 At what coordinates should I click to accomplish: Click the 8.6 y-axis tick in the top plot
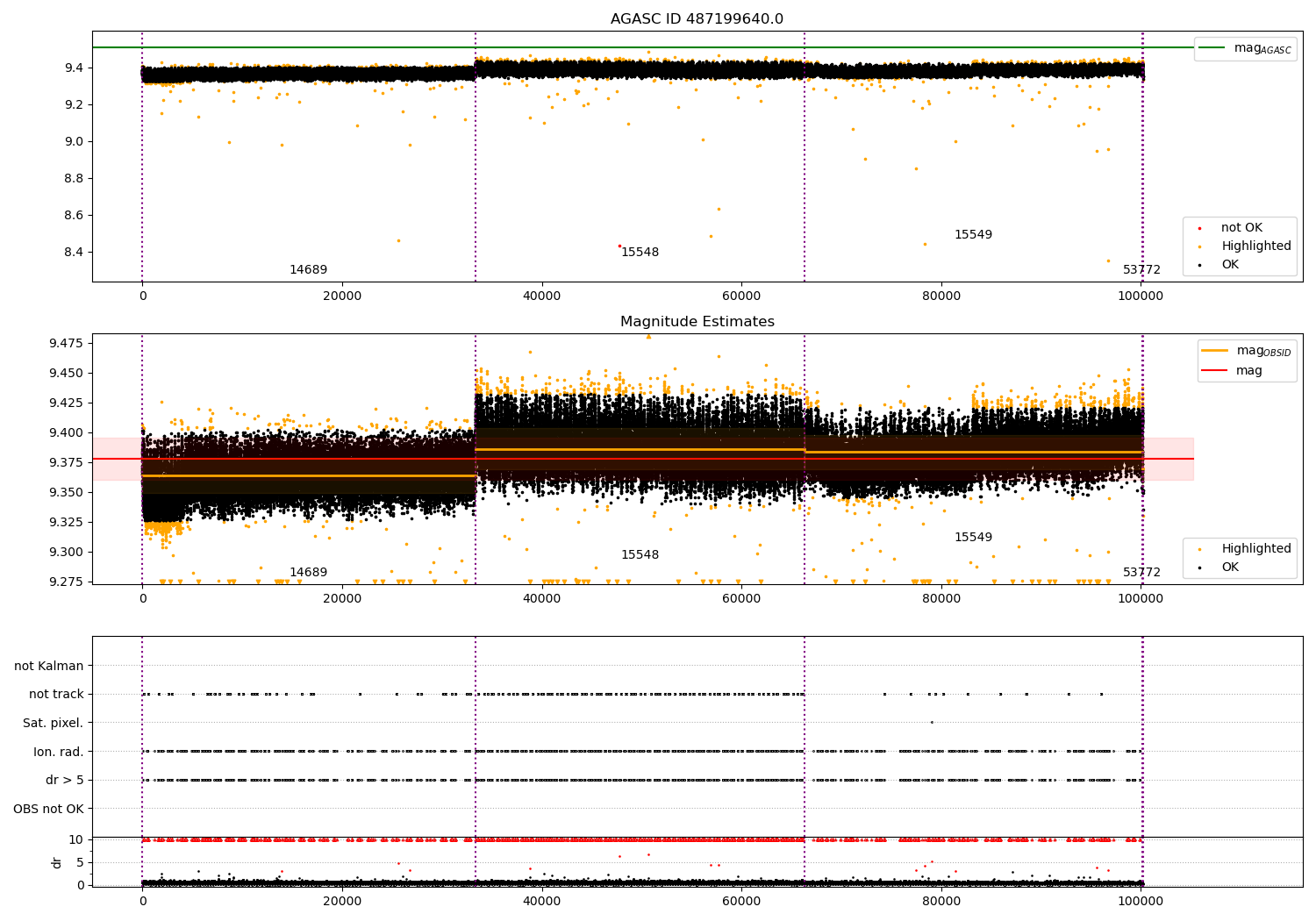point(73,215)
